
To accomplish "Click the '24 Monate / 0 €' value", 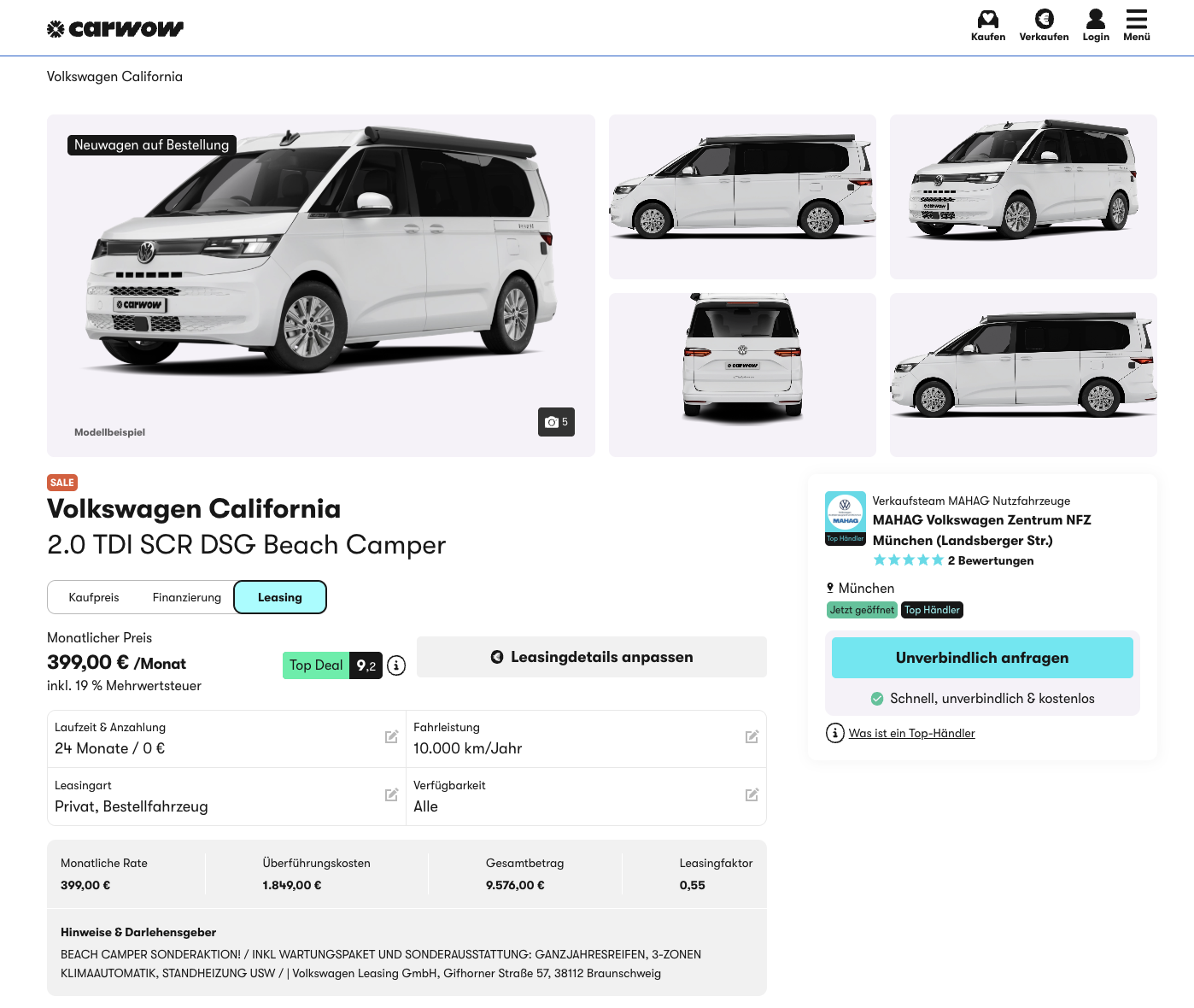I will tap(110, 748).
